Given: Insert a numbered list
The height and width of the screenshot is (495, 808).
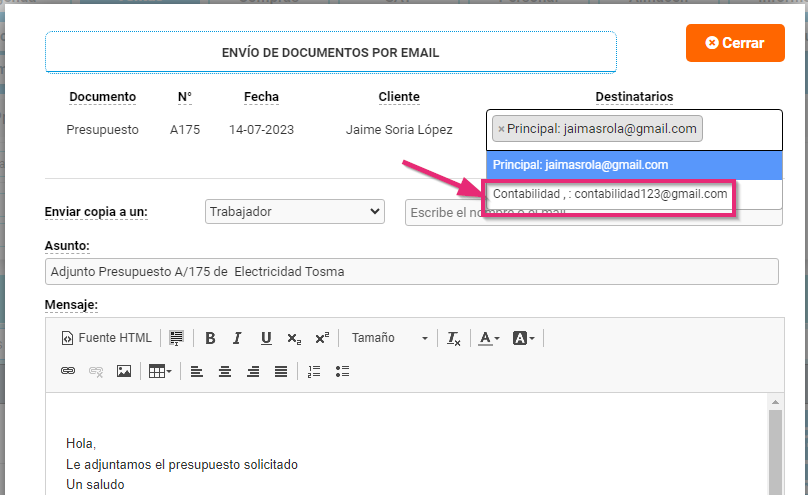Looking at the screenshot, I should (x=314, y=371).
